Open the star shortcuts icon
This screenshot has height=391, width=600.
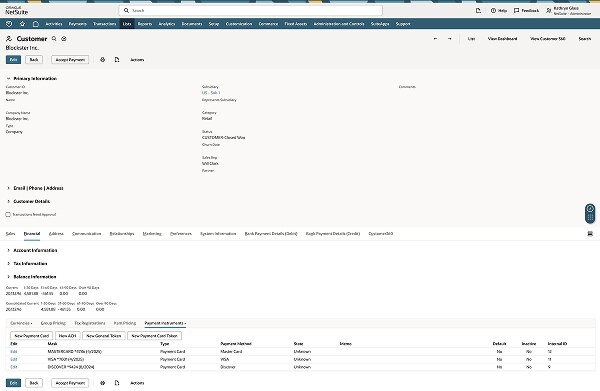(x=23, y=24)
